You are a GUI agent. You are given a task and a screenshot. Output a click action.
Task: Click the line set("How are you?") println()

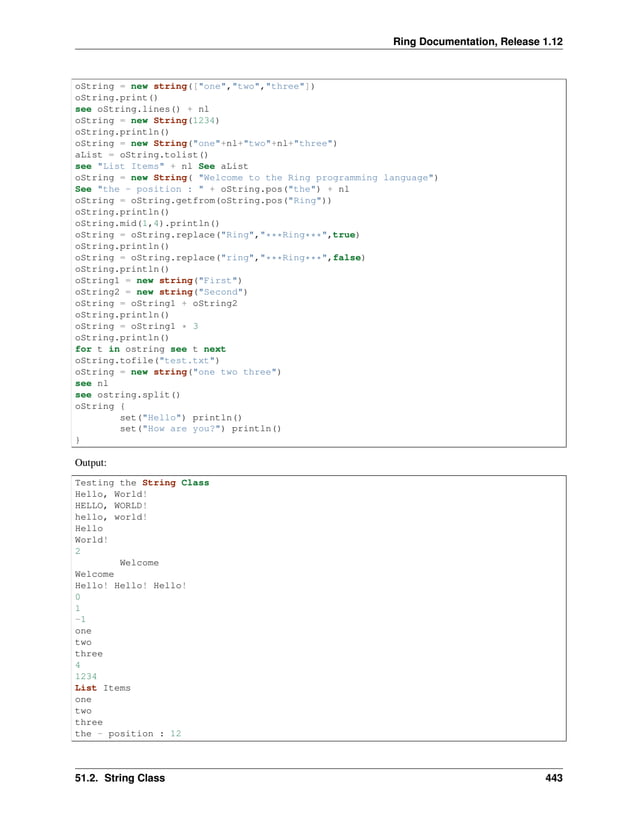pos(200,429)
